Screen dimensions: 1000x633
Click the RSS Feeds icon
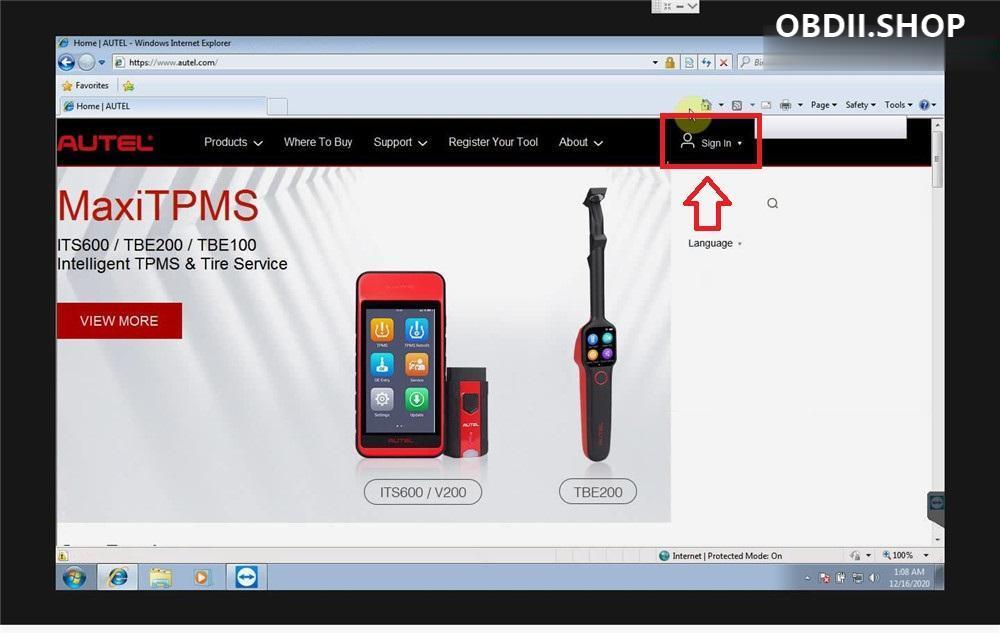[737, 105]
